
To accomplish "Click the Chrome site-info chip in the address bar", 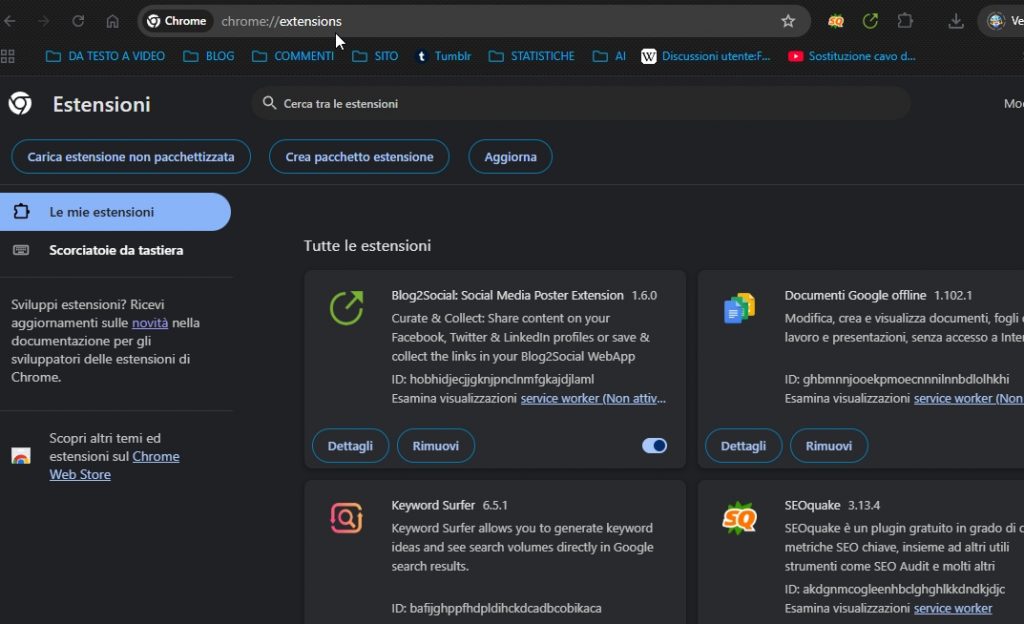I will point(178,21).
